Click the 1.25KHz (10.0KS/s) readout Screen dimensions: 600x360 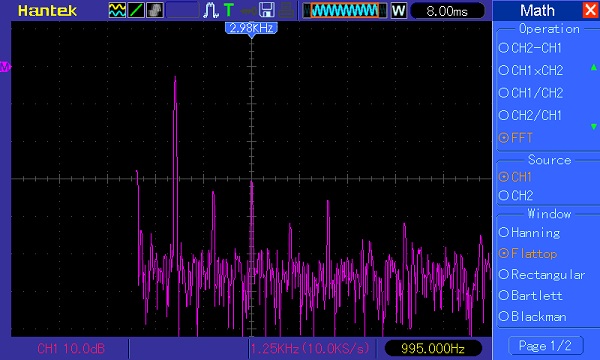pos(310,349)
